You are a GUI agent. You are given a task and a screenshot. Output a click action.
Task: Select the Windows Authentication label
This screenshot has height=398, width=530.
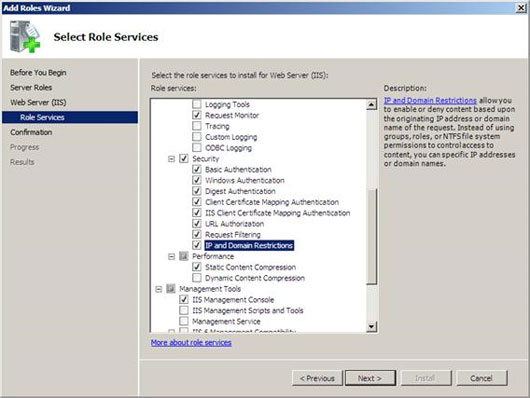point(245,180)
